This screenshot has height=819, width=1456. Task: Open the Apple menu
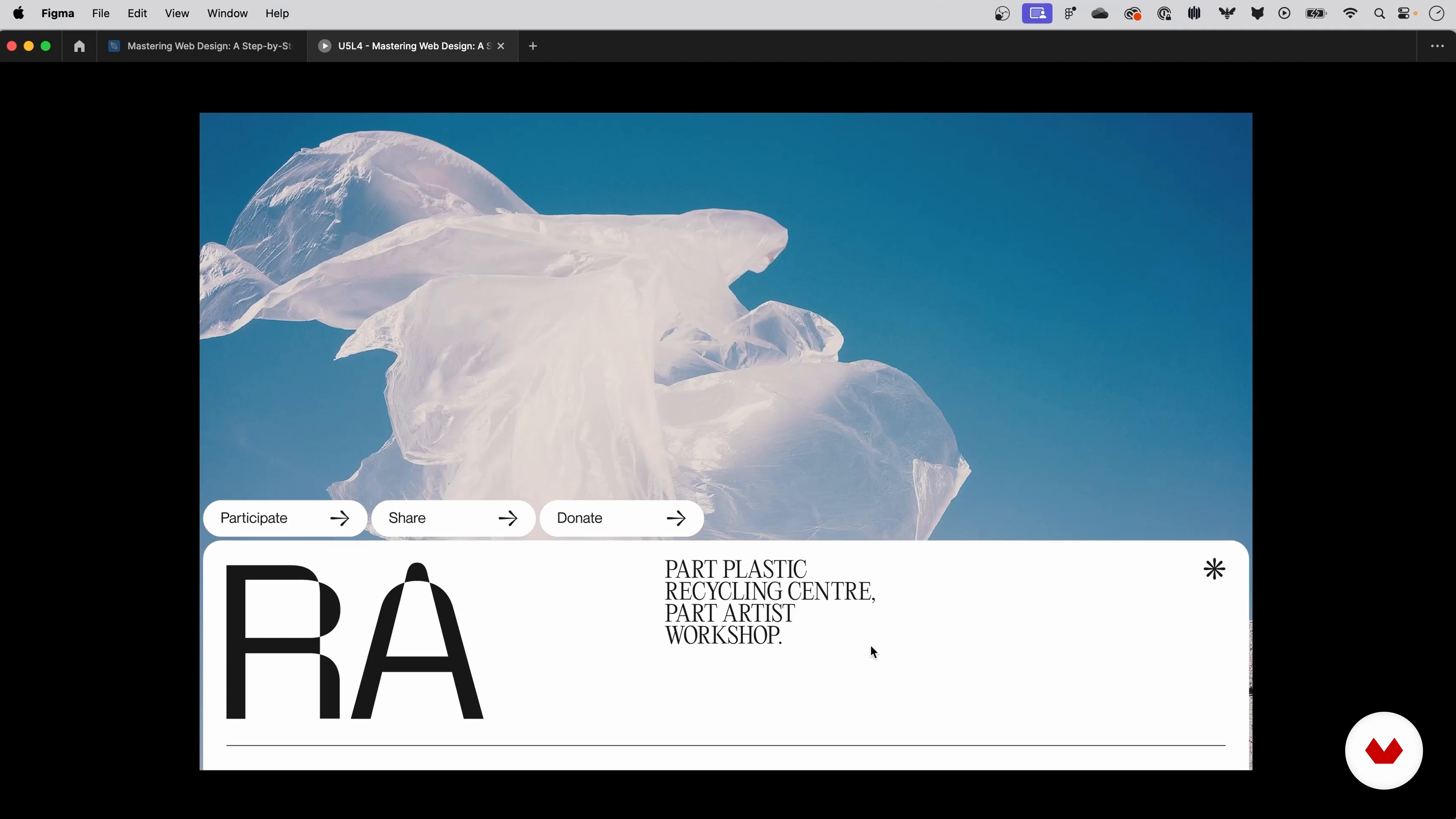[x=19, y=14]
